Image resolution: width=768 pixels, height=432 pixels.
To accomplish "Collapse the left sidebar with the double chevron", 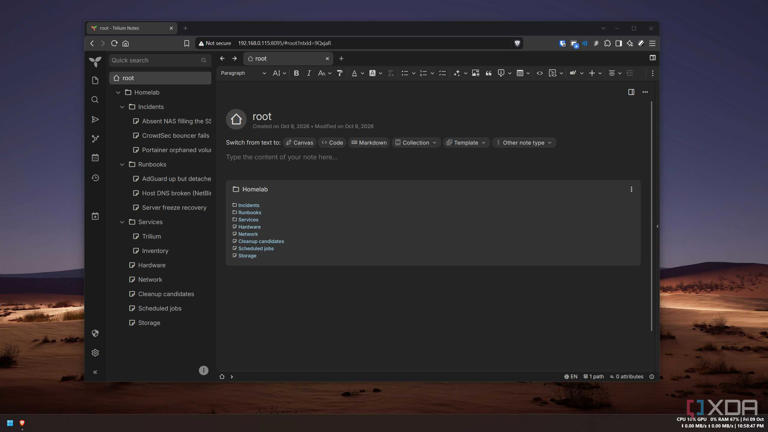I will tap(96, 372).
